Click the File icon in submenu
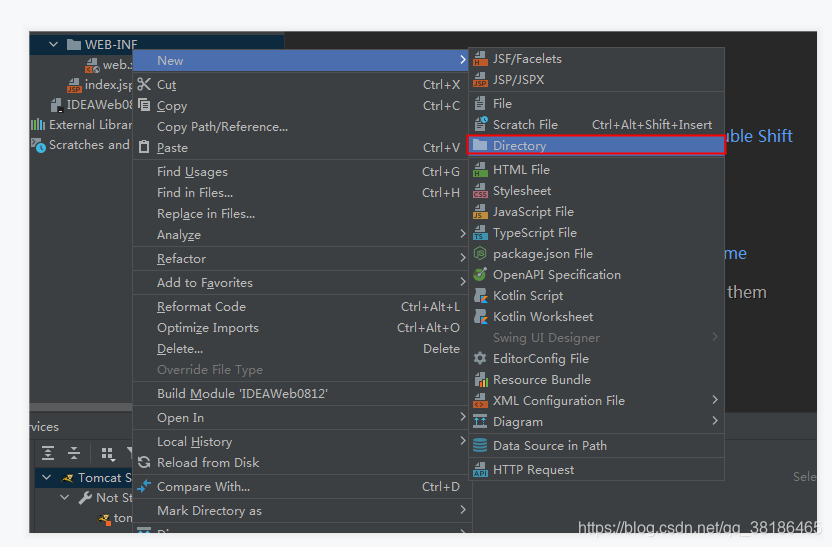This screenshot has height=547, width=832. (x=480, y=103)
